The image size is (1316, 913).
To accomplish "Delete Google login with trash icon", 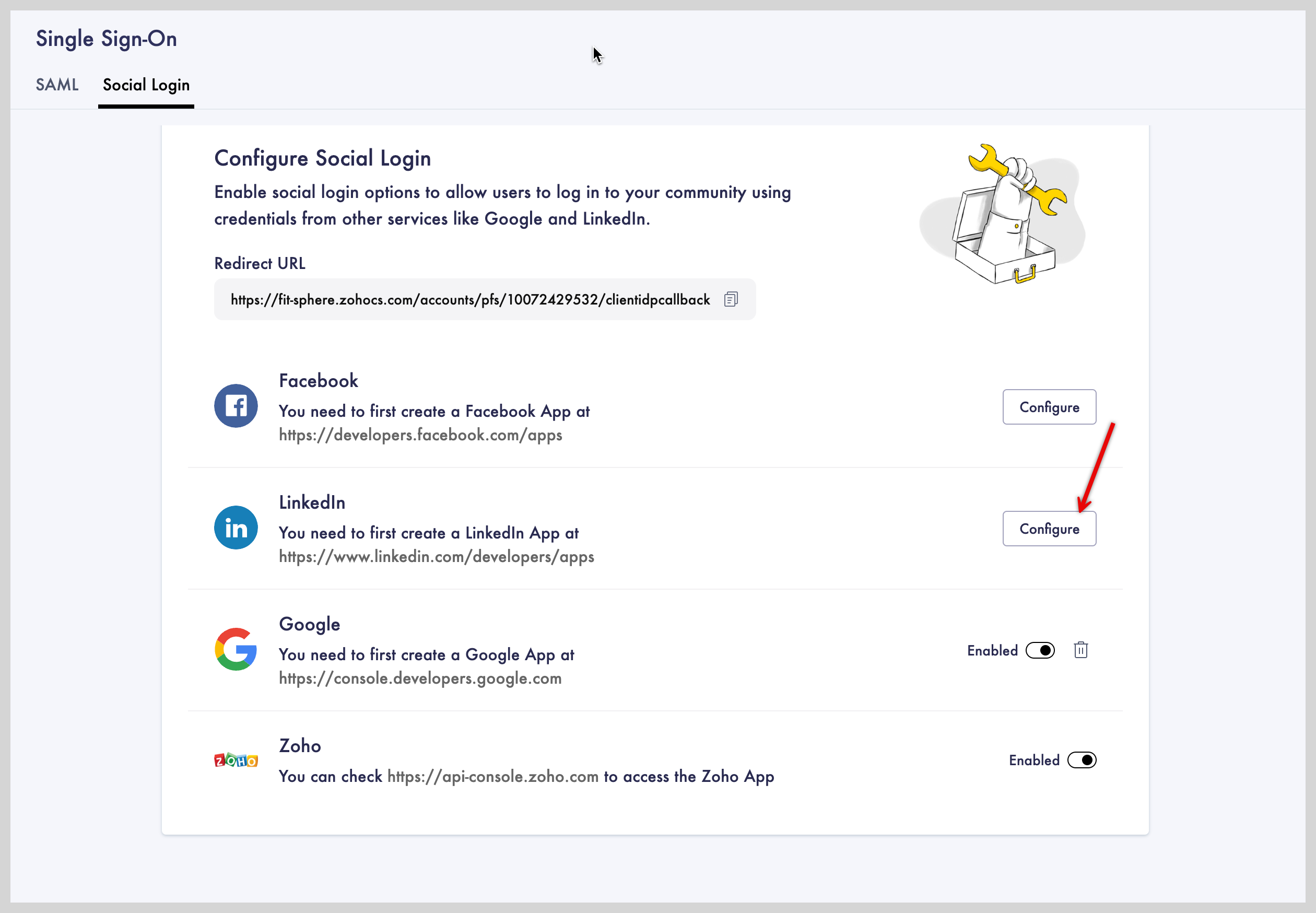I will click(x=1080, y=650).
